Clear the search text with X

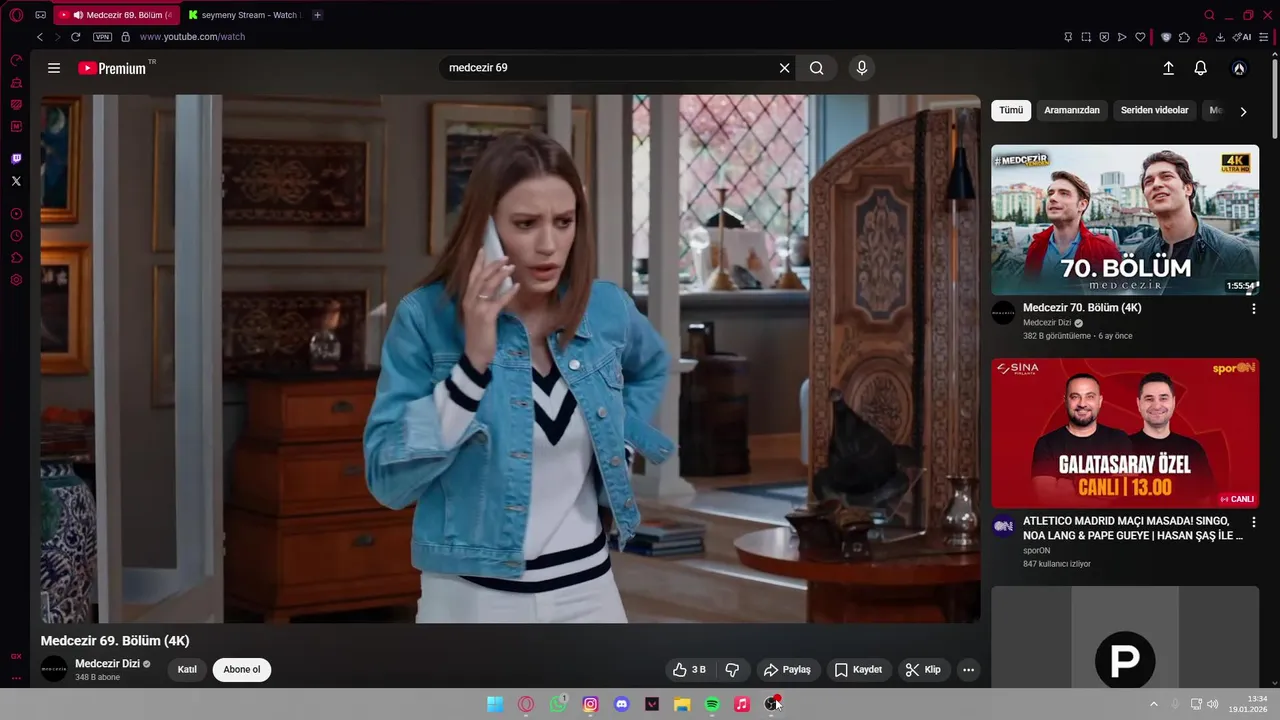785,68
